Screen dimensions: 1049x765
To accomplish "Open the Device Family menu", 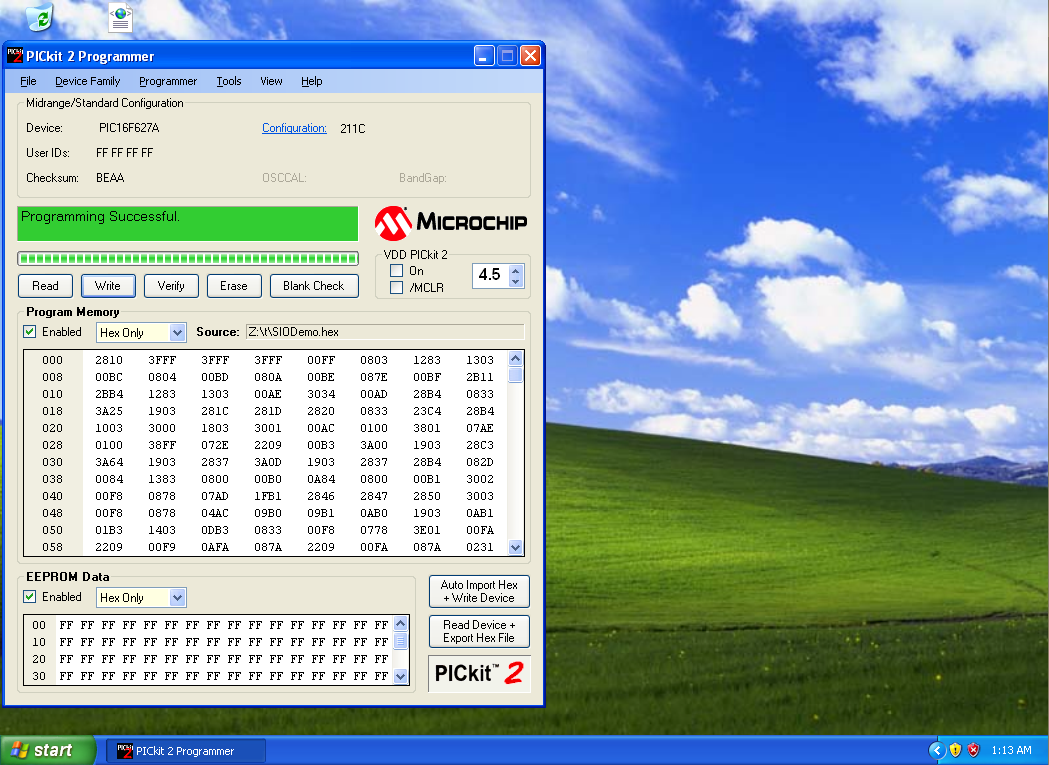I will tap(86, 81).
